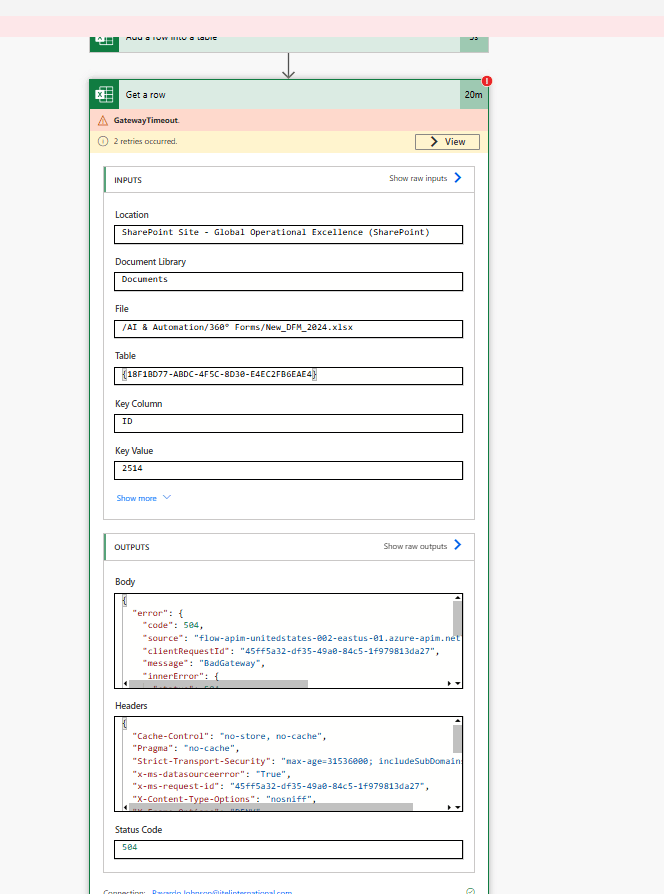664x894 pixels.
Task: Click the Headers scroll down arrow
Action: pyautogui.click(x=458, y=807)
